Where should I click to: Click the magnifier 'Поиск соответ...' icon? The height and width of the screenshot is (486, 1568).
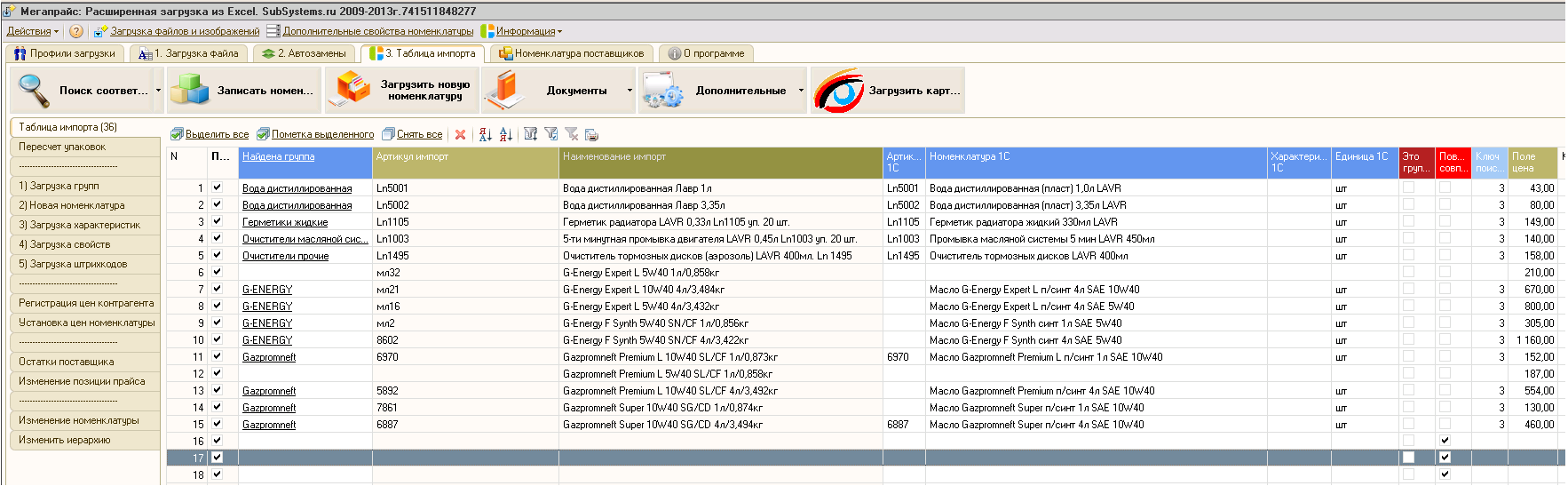pos(35,91)
